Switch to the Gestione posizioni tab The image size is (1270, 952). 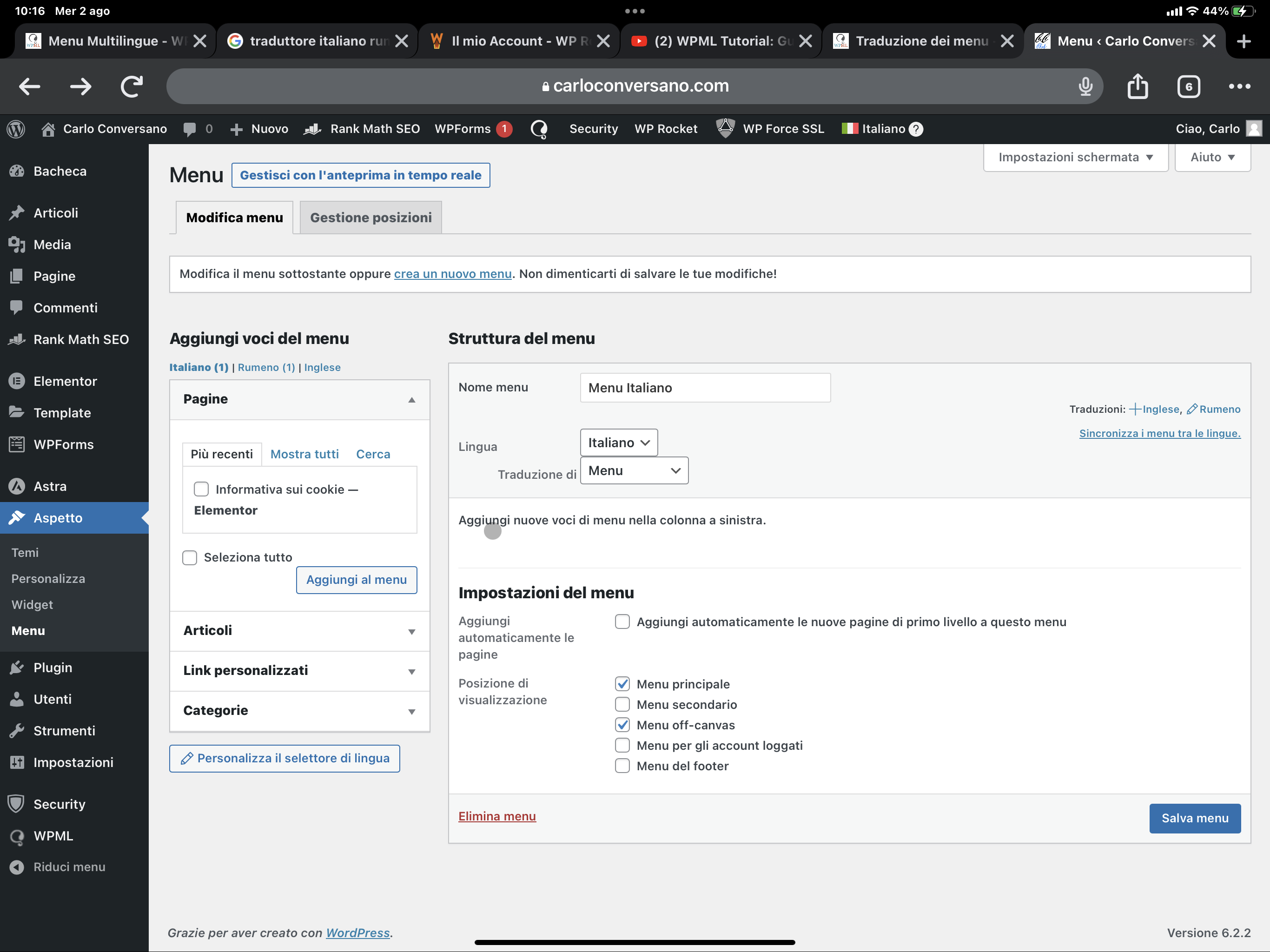click(371, 218)
